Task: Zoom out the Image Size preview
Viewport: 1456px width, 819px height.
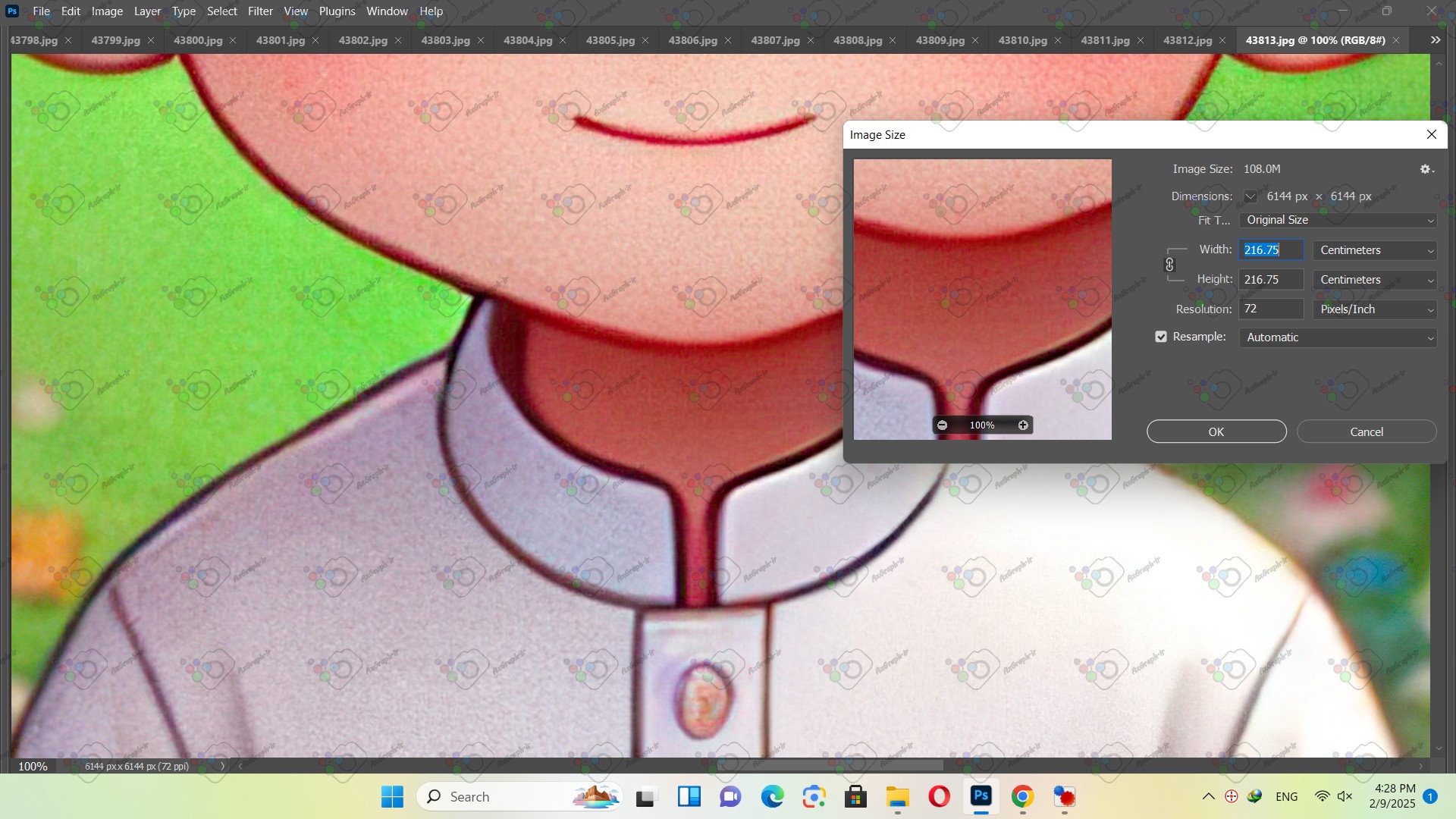Action: (x=942, y=425)
